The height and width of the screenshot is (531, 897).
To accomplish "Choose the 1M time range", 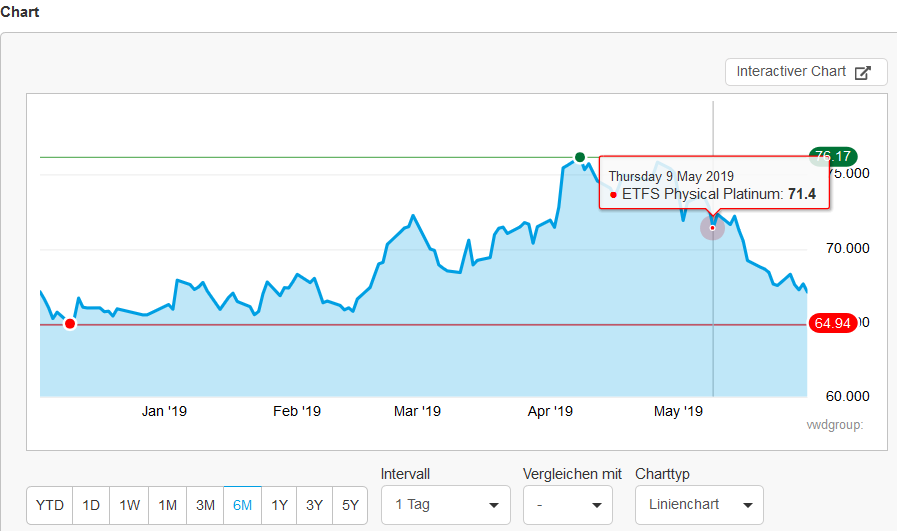I will (x=167, y=505).
